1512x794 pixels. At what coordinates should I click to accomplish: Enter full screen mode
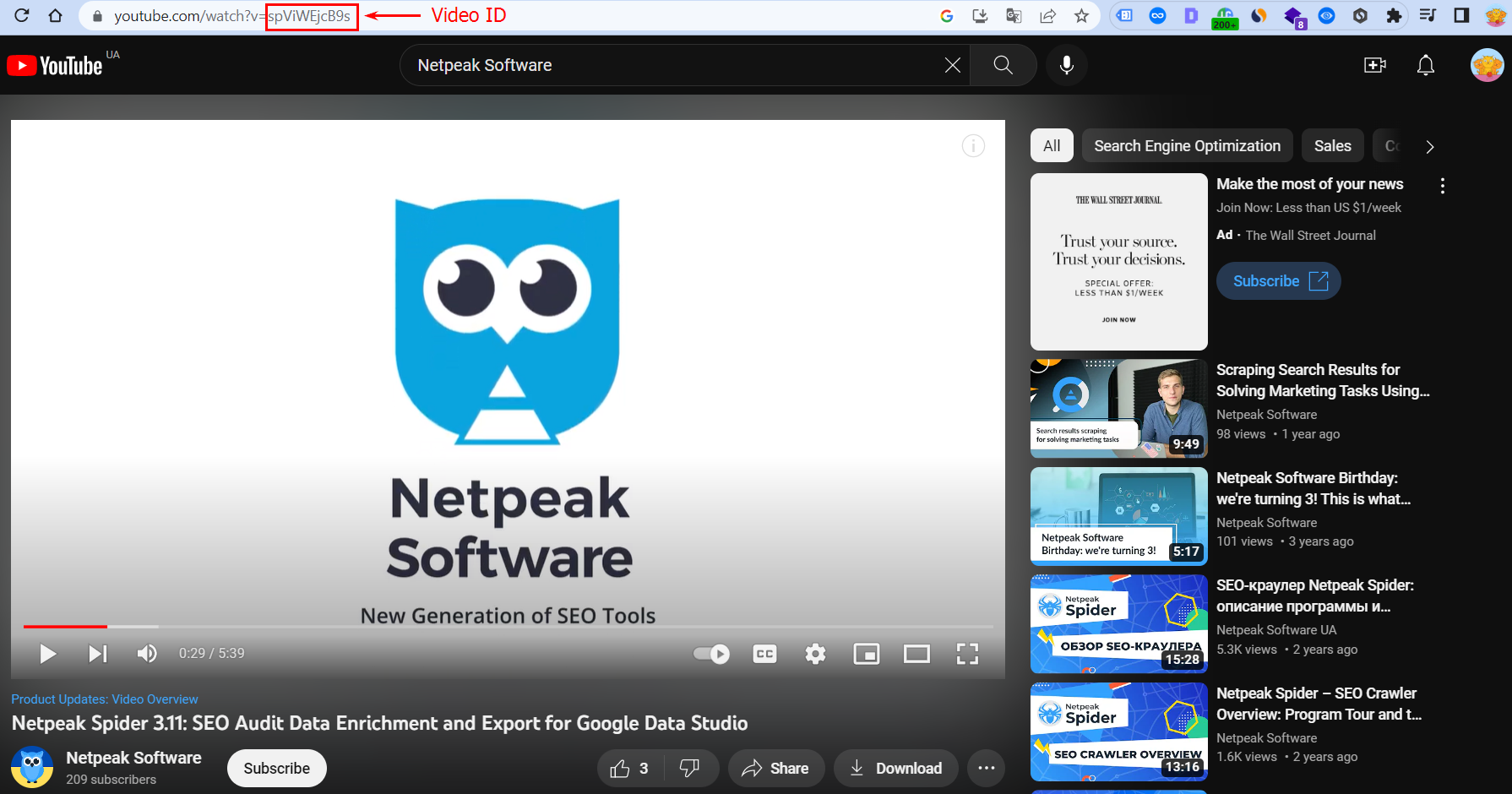[x=967, y=654]
